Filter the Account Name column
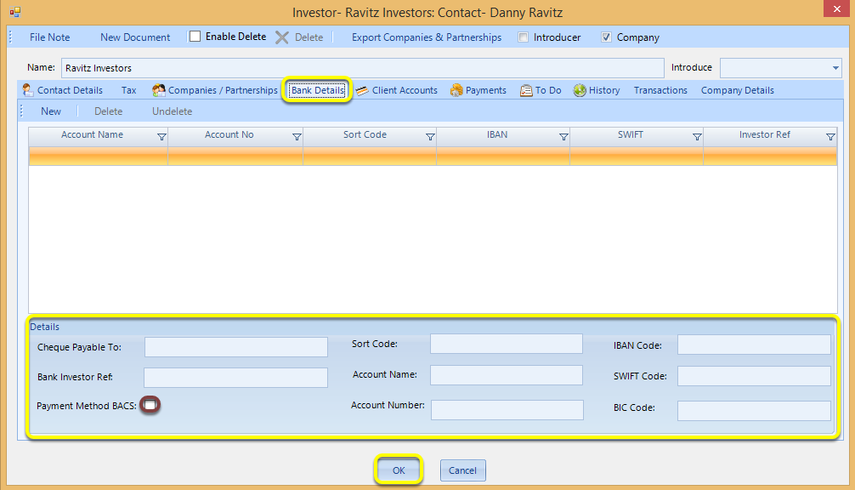 pos(161,137)
